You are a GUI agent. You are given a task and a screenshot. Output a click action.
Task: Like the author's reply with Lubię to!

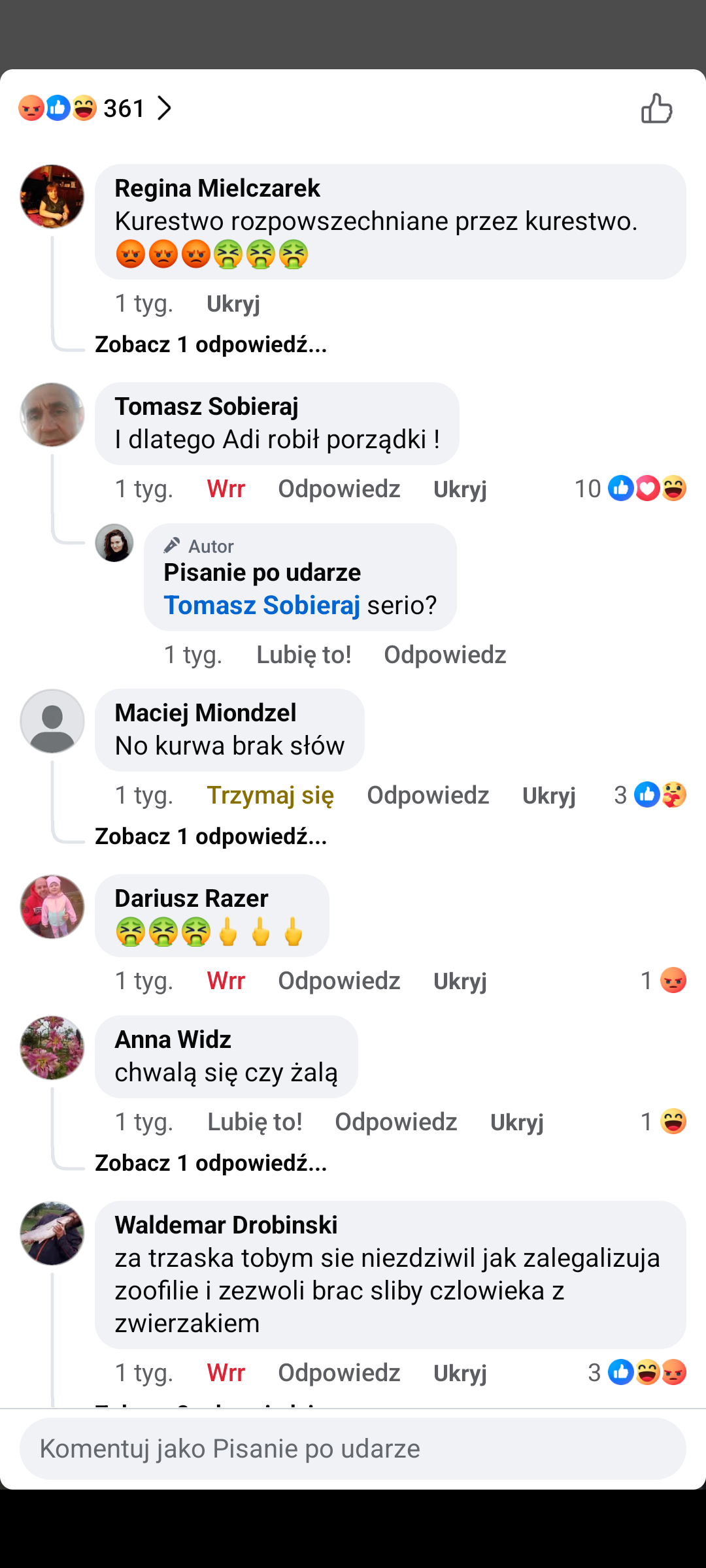click(x=303, y=655)
